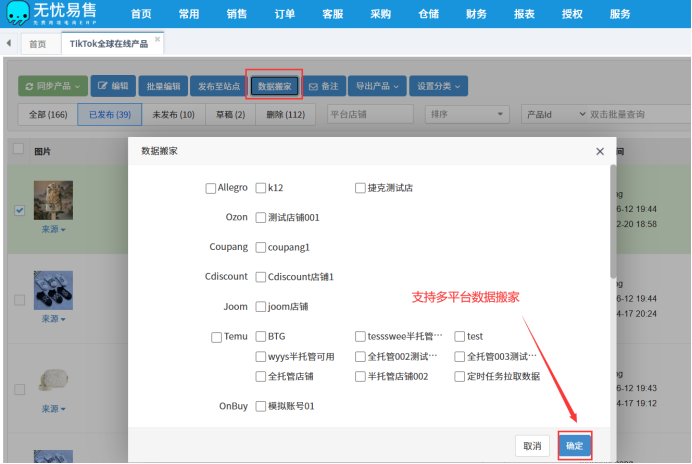Close the TikTok全球在线产品 tab
Image resolution: width=692 pixels, height=464 pixels.
click(x=157, y=39)
